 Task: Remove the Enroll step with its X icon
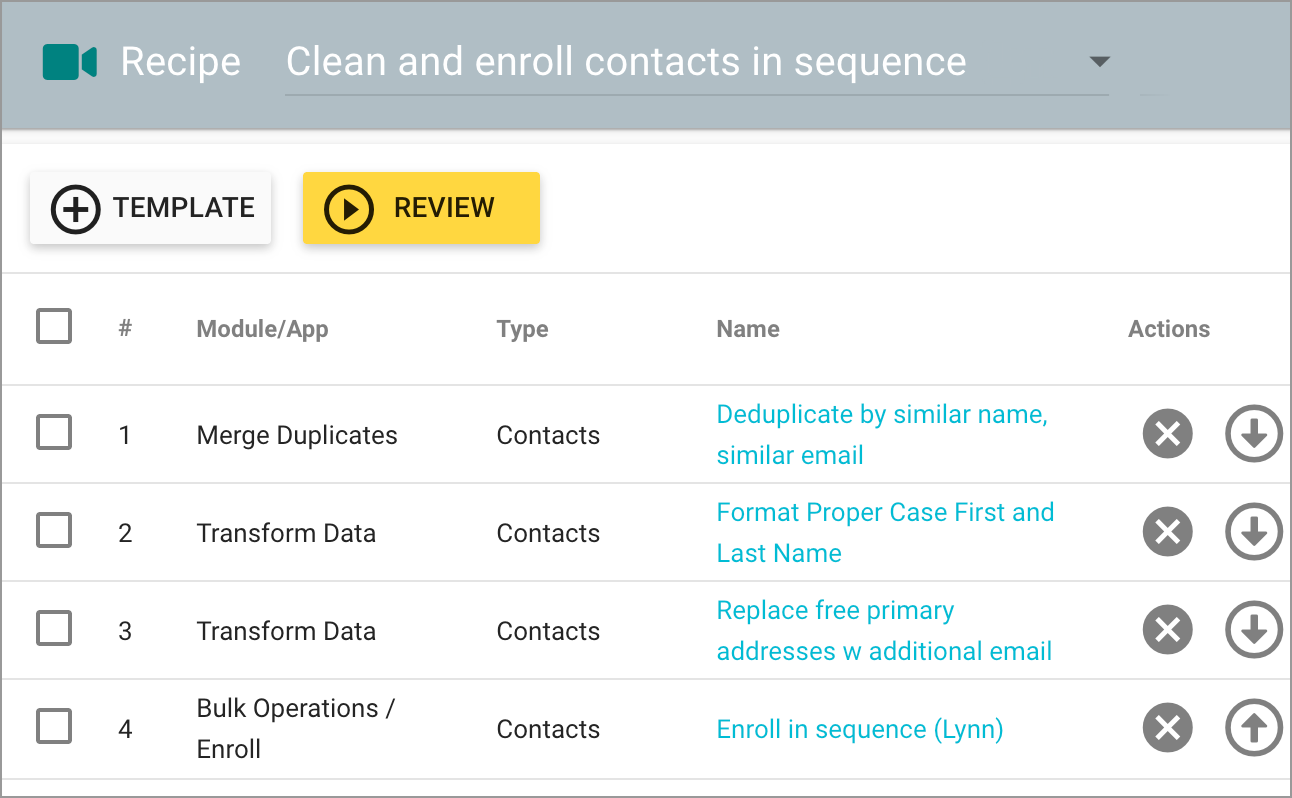click(1167, 728)
